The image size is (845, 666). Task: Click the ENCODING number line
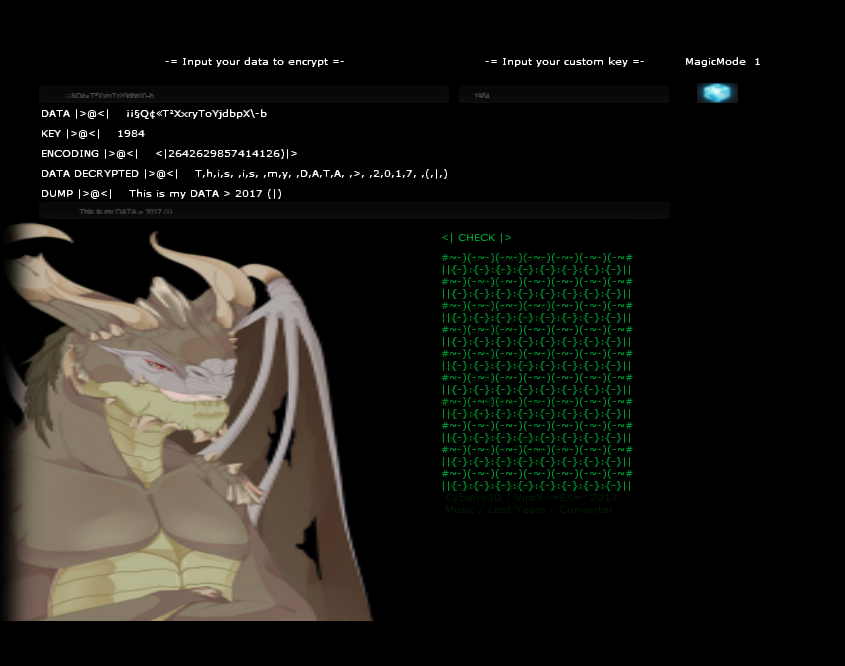[x=169, y=154]
